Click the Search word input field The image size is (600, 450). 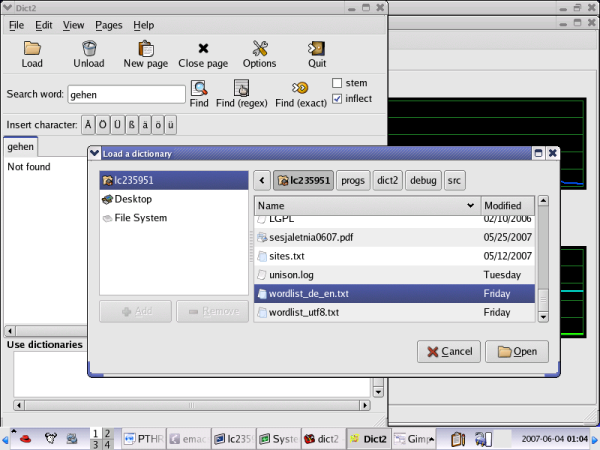pyautogui.click(x=127, y=94)
